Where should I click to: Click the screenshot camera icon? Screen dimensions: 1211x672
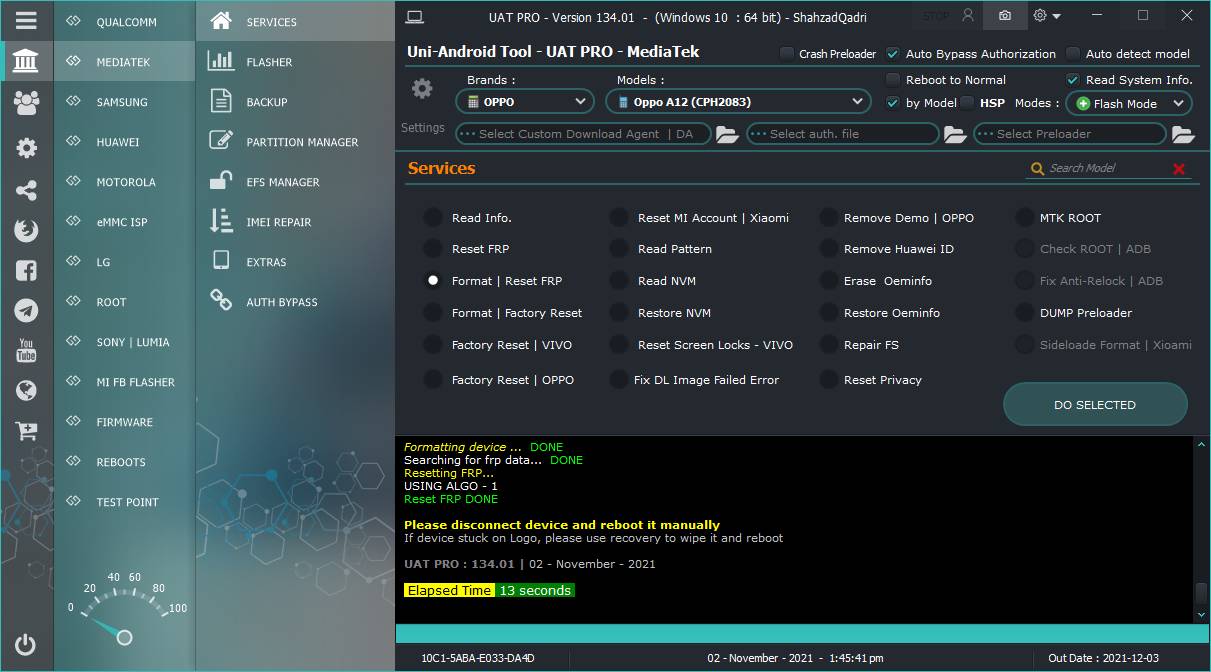pos(1005,15)
